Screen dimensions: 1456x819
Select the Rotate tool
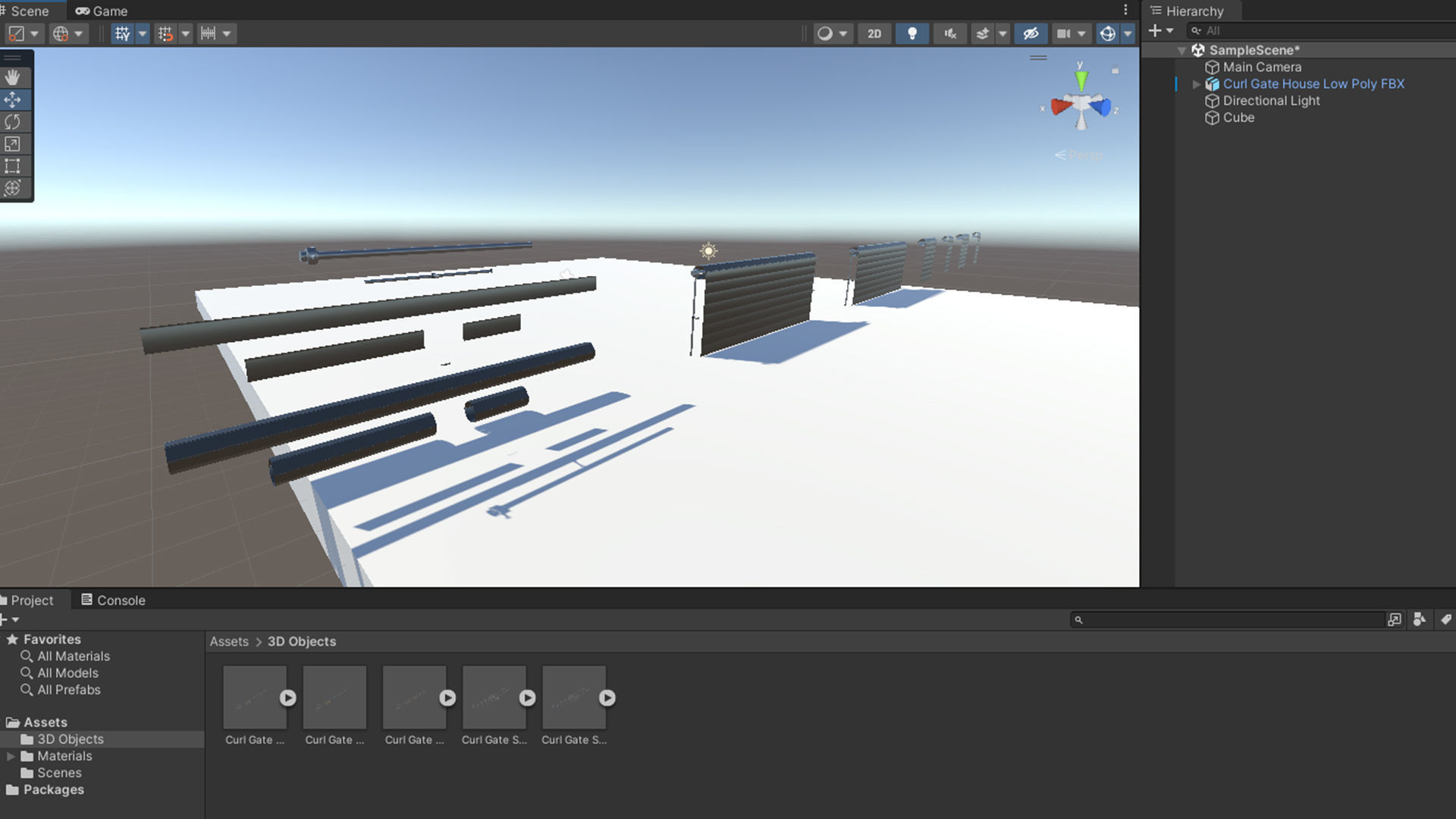coord(13,122)
